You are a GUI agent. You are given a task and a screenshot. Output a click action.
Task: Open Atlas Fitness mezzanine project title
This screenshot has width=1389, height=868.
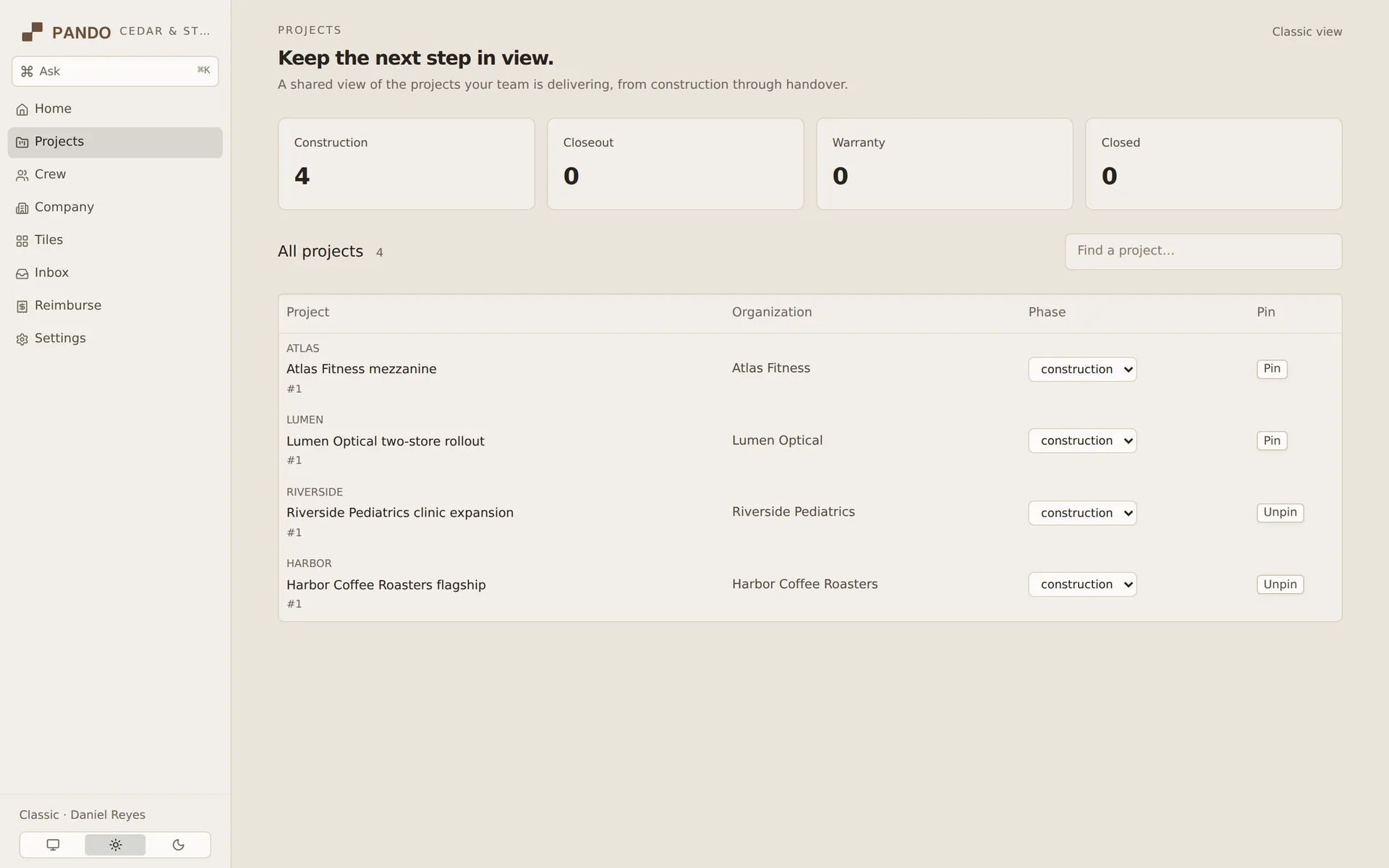361,369
